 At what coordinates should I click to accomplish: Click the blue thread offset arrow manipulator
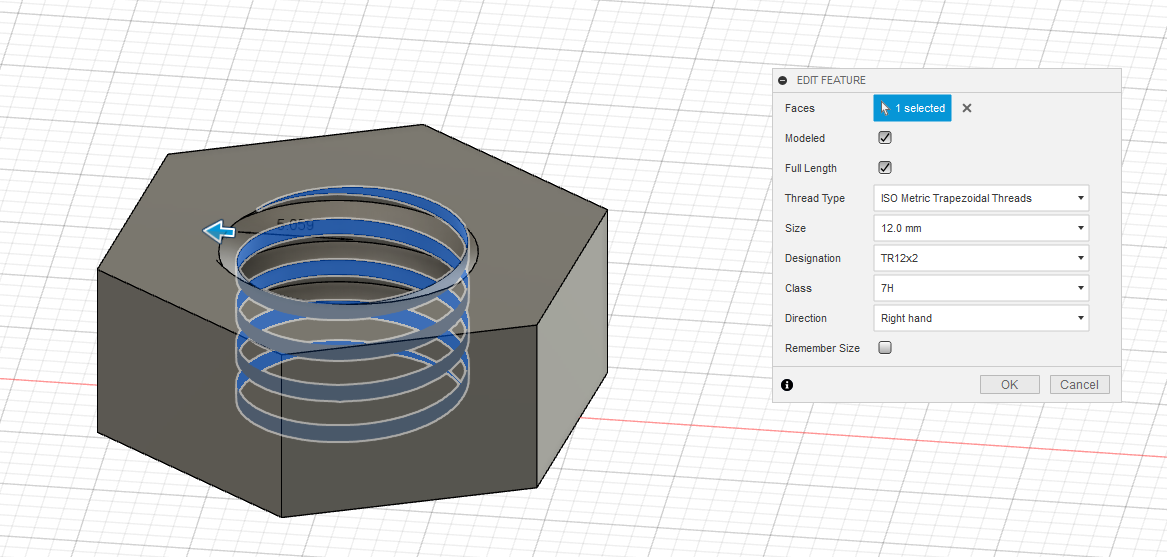point(218,232)
